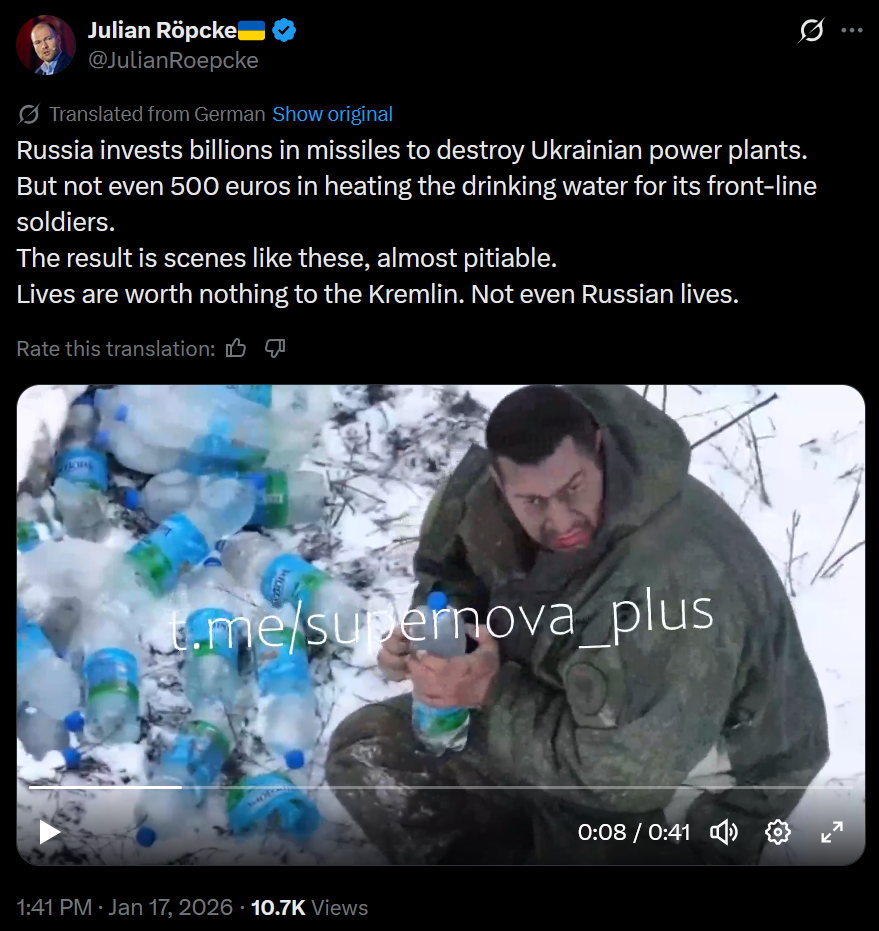Click the @JulianRoepcke handle
Screen dimensions: 879x931
(x=173, y=61)
